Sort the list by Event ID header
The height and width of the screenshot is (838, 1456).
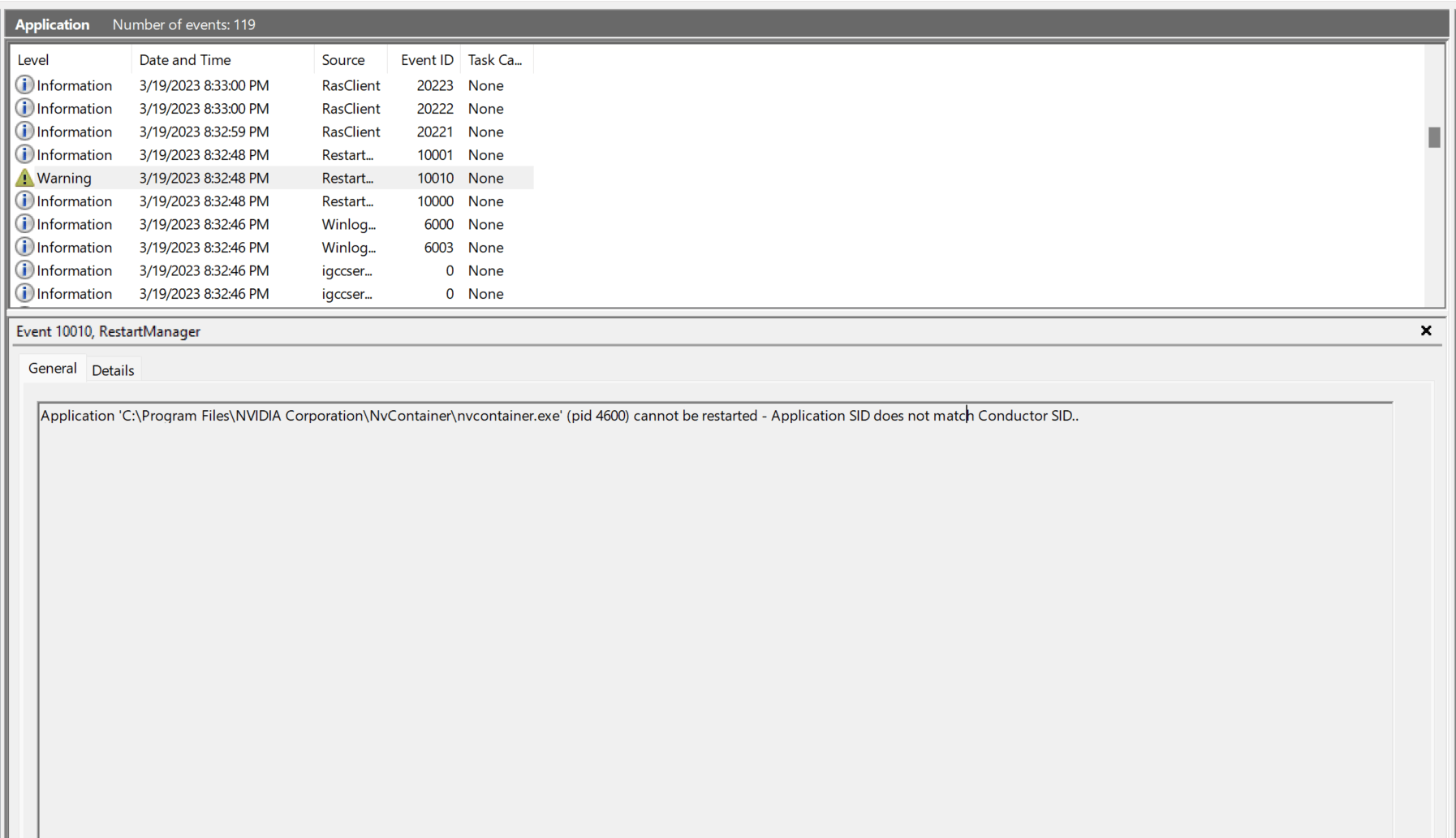point(424,60)
